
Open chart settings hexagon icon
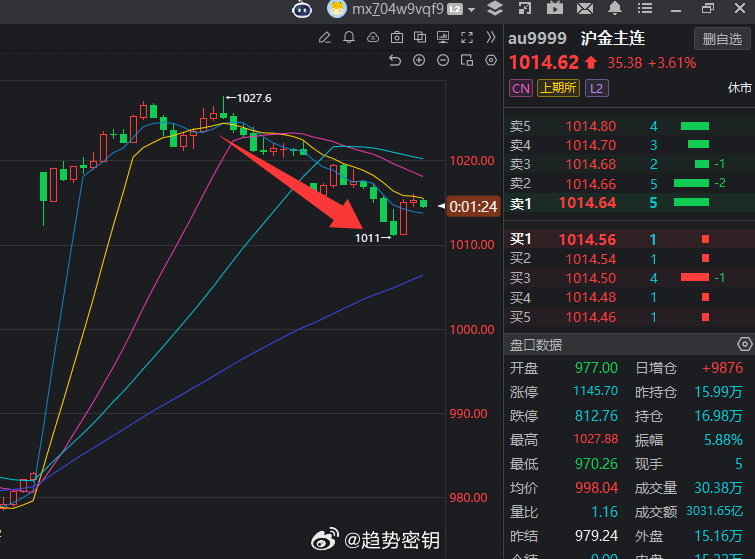pos(491,60)
